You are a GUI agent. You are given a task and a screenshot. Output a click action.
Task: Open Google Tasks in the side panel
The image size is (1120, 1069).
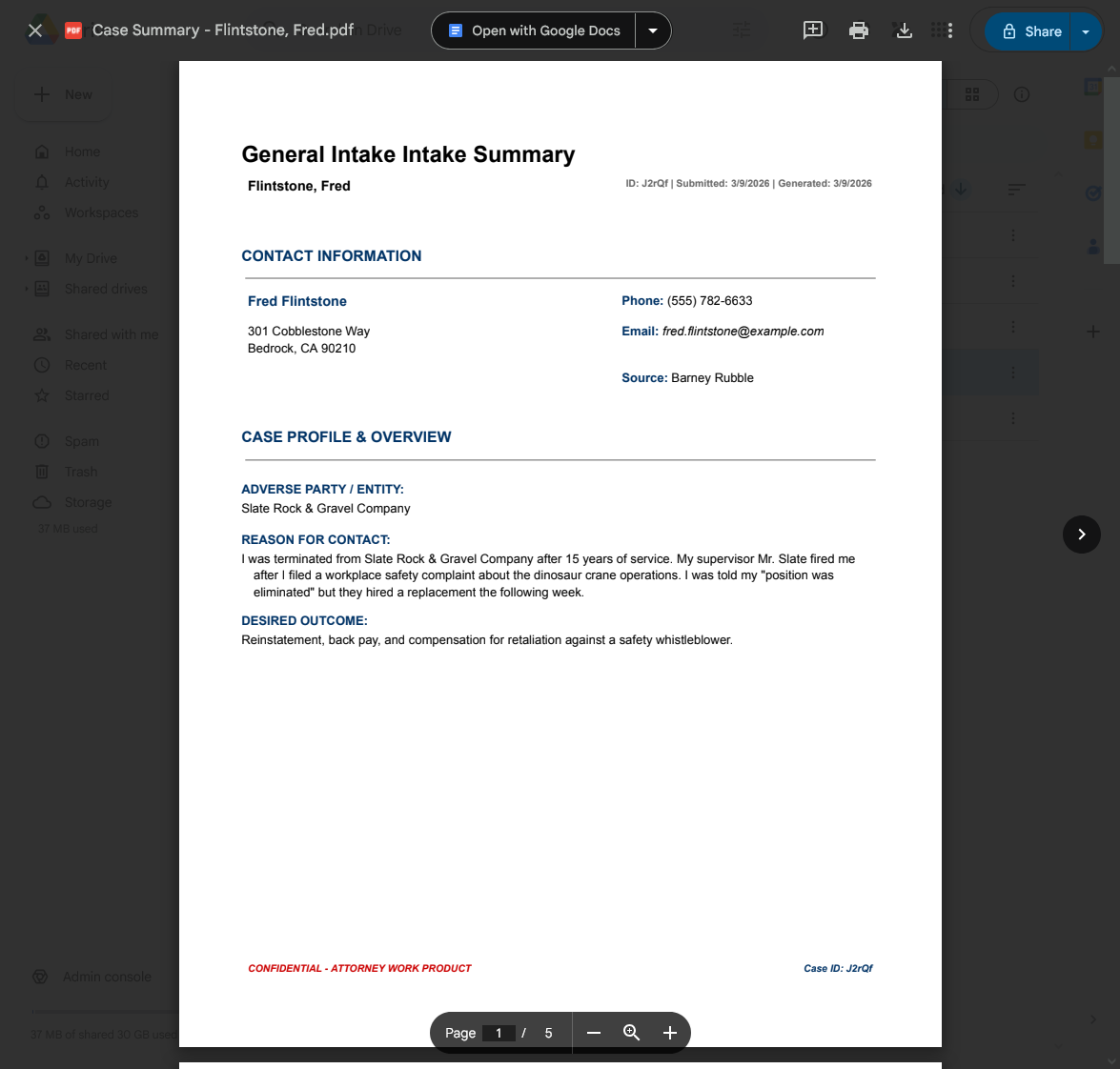click(1091, 193)
